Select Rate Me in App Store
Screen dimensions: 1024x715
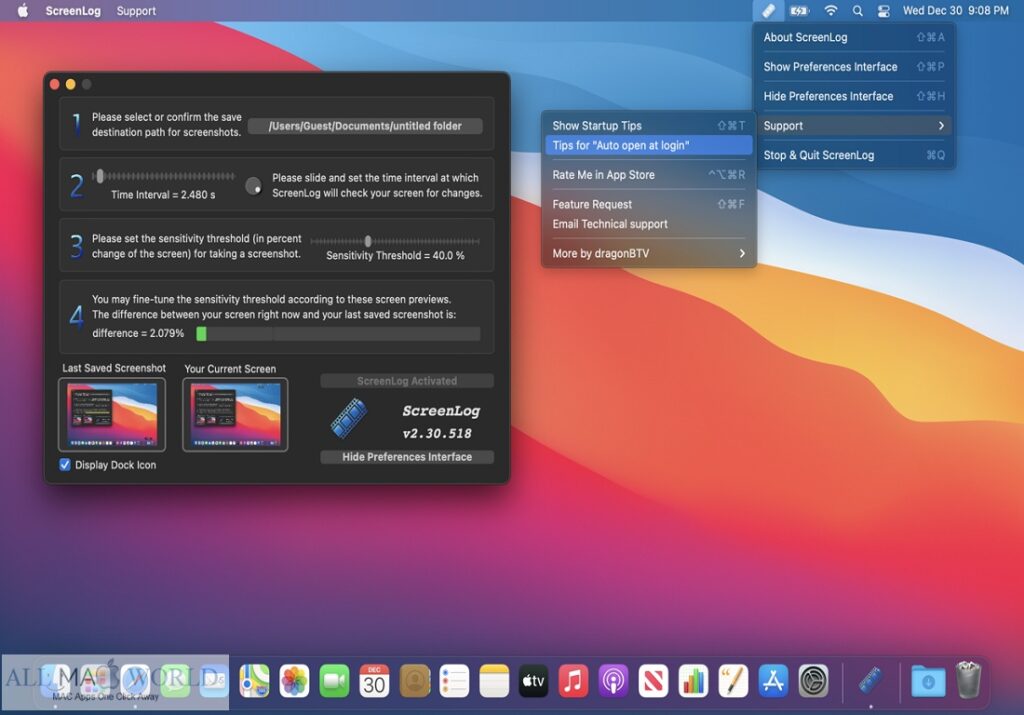point(648,175)
